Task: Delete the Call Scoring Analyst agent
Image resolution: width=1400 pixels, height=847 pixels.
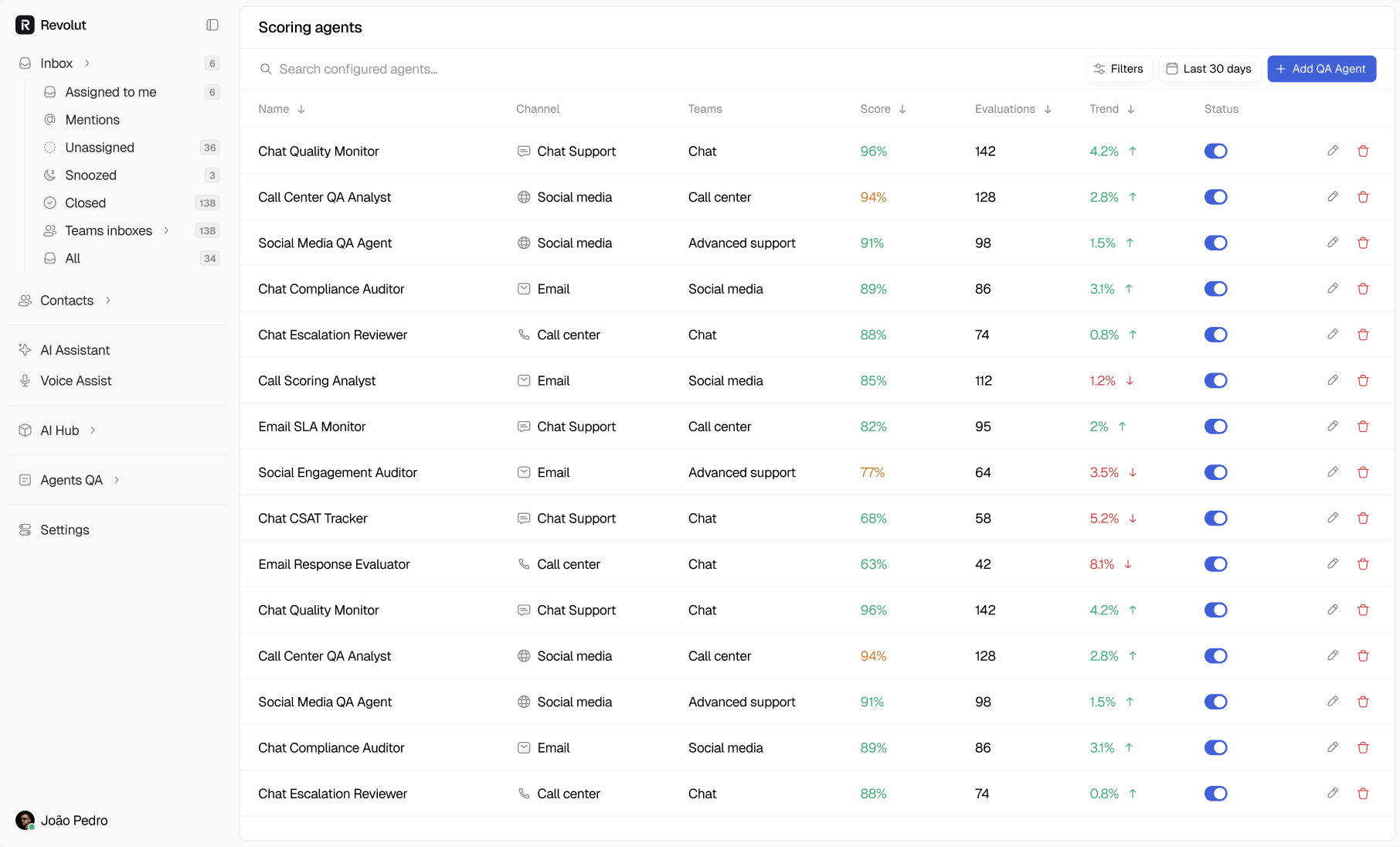Action: tap(1363, 381)
